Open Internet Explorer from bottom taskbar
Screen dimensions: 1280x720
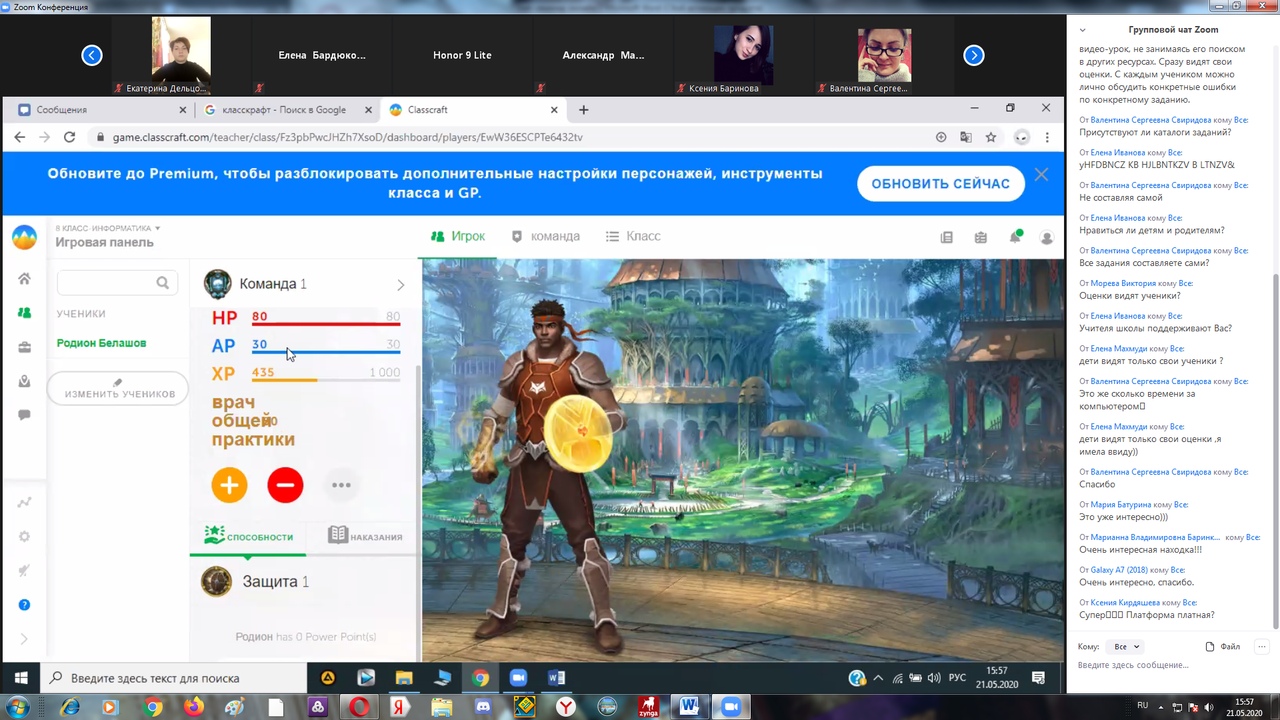(x=69, y=707)
